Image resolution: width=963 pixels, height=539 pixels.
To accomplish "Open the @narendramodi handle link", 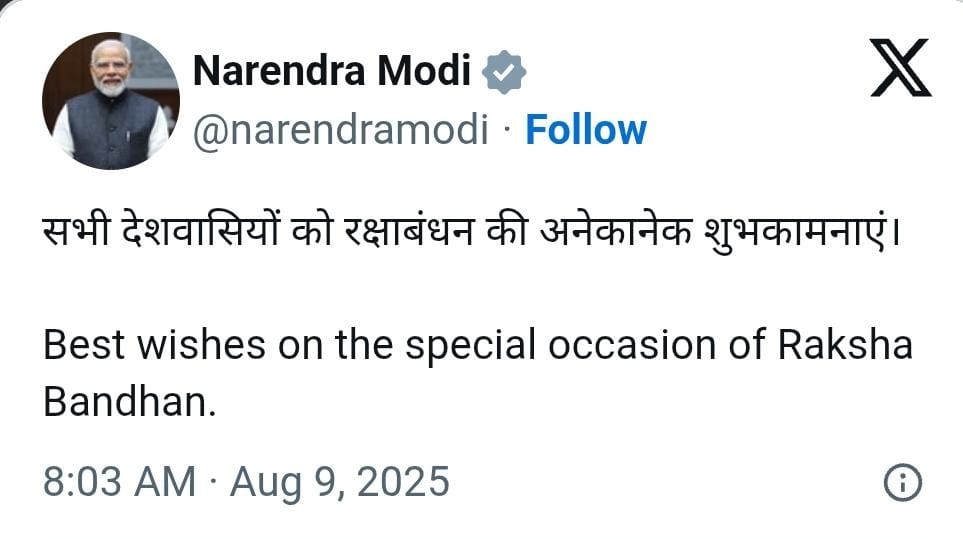I will pos(339,130).
